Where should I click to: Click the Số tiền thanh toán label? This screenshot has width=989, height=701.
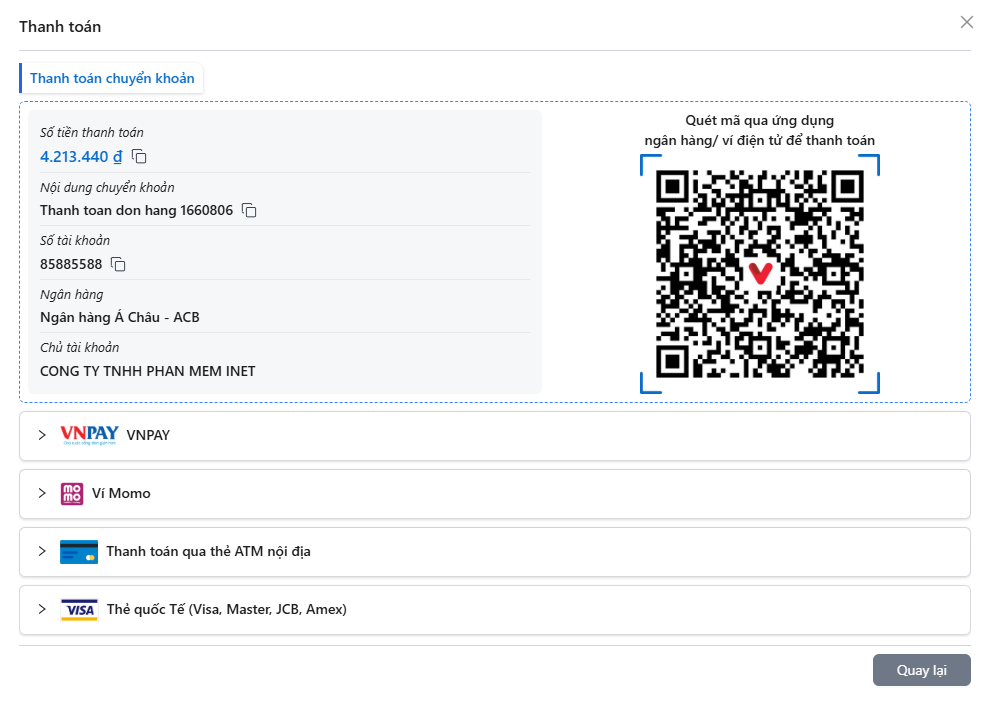(x=91, y=133)
